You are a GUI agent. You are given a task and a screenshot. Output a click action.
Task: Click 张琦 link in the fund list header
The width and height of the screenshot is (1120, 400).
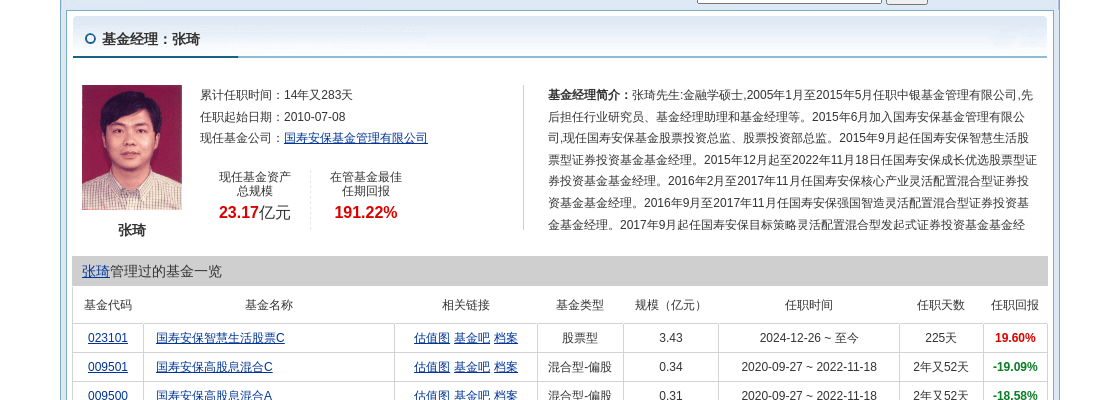pos(96,271)
